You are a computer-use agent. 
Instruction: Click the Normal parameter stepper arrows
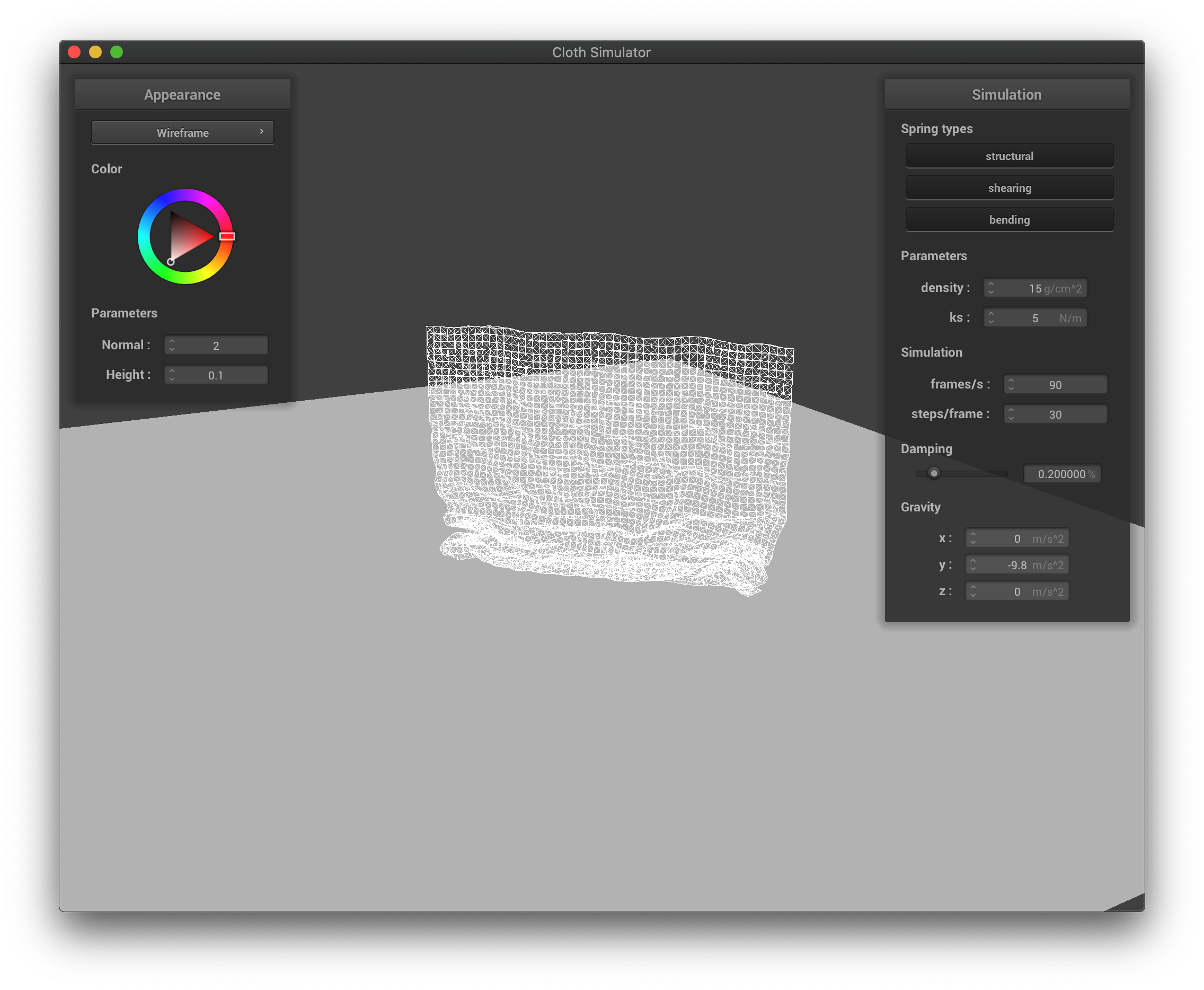(172, 345)
